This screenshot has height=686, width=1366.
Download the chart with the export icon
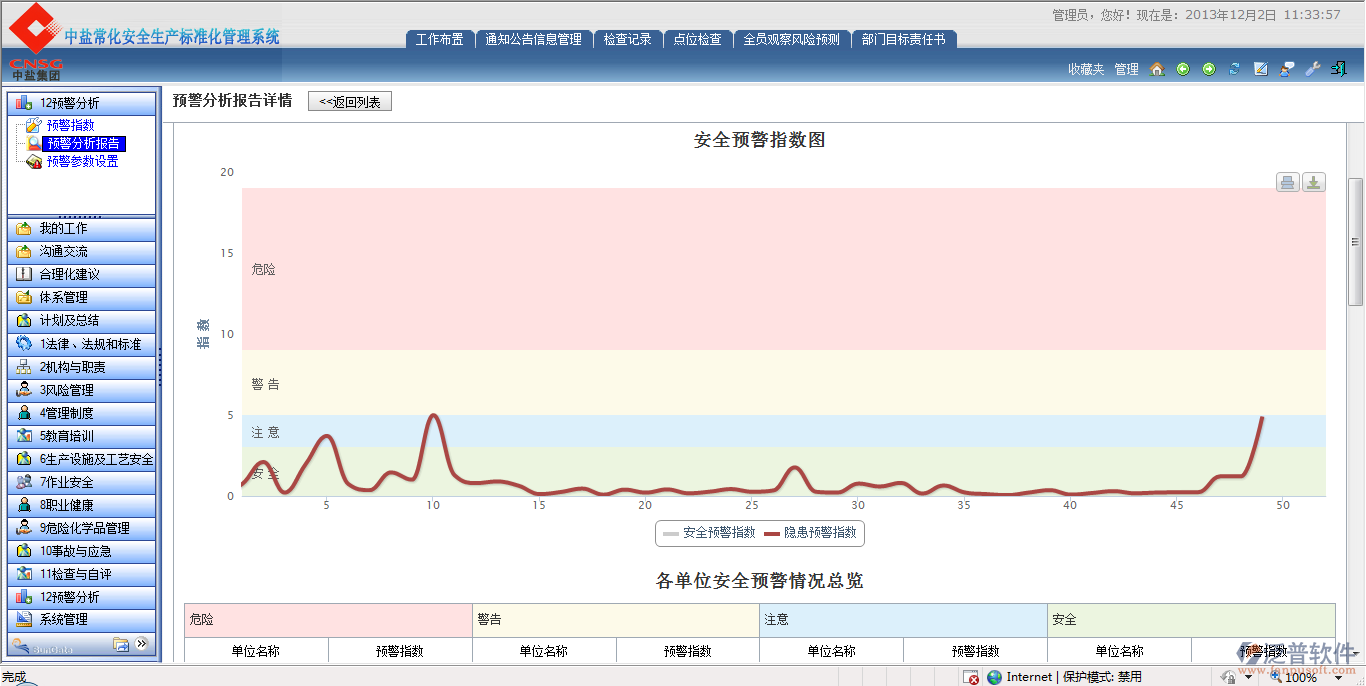tap(1314, 182)
